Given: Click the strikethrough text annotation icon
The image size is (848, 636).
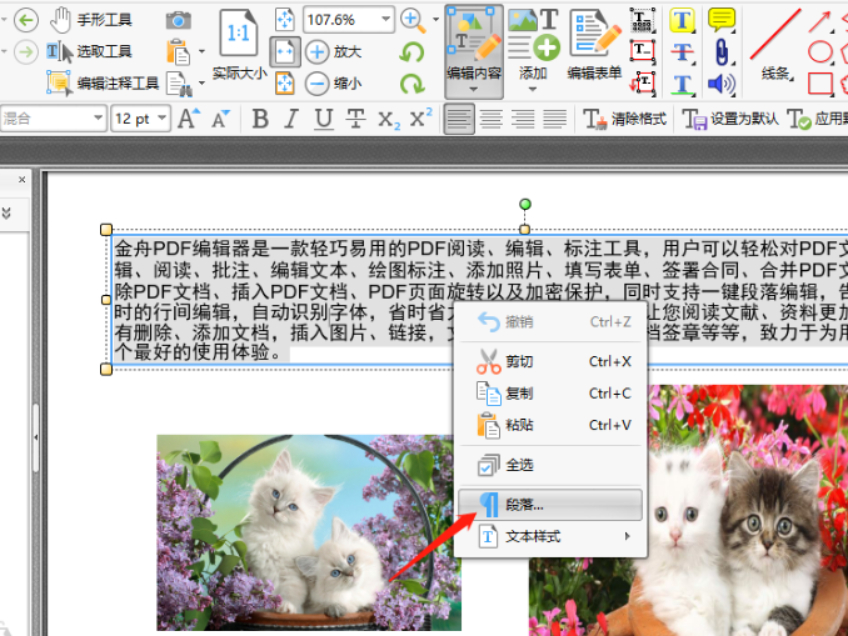Looking at the screenshot, I should [x=681, y=52].
